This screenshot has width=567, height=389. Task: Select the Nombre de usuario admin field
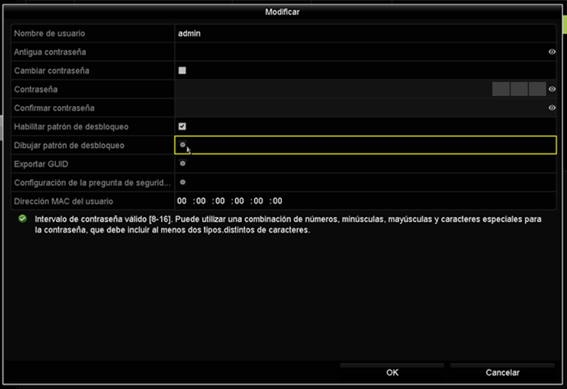(365, 33)
